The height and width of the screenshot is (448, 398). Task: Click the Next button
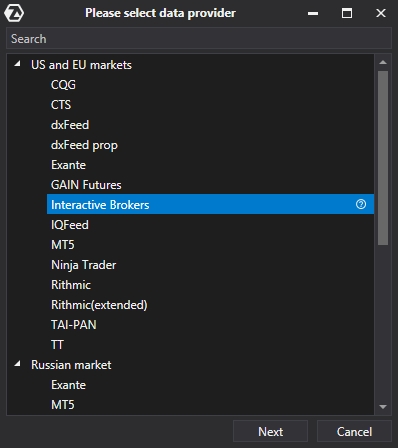(x=270, y=432)
